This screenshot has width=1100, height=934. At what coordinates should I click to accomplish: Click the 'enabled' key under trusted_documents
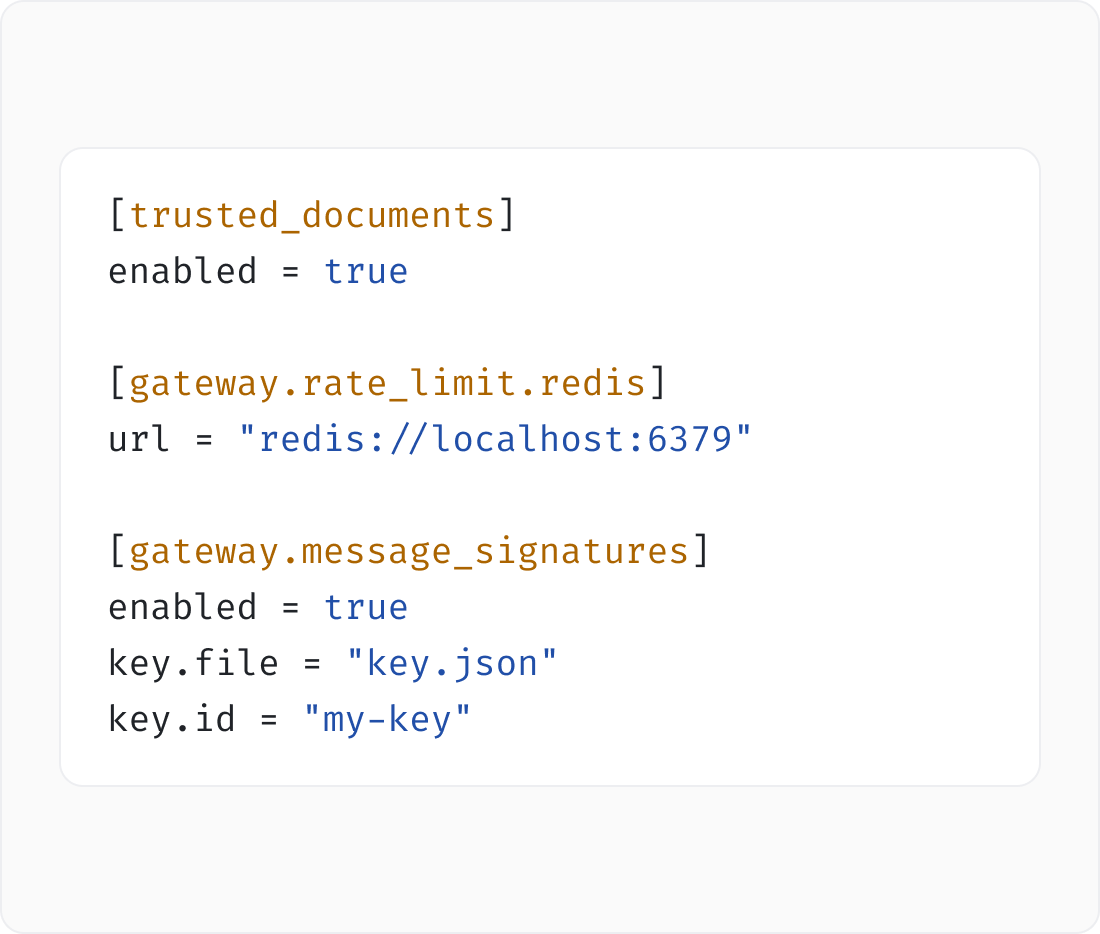click(182, 271)
